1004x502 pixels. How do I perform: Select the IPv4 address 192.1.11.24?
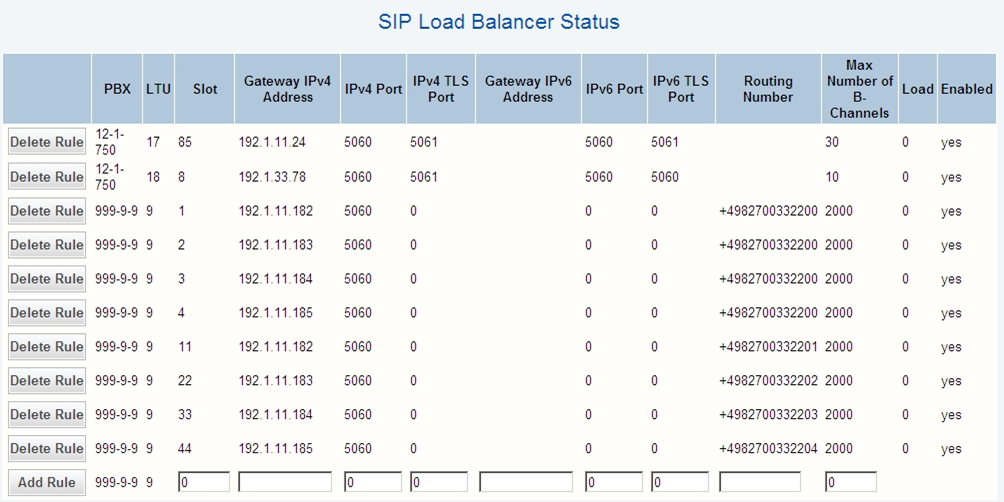(x=272, y=142)
